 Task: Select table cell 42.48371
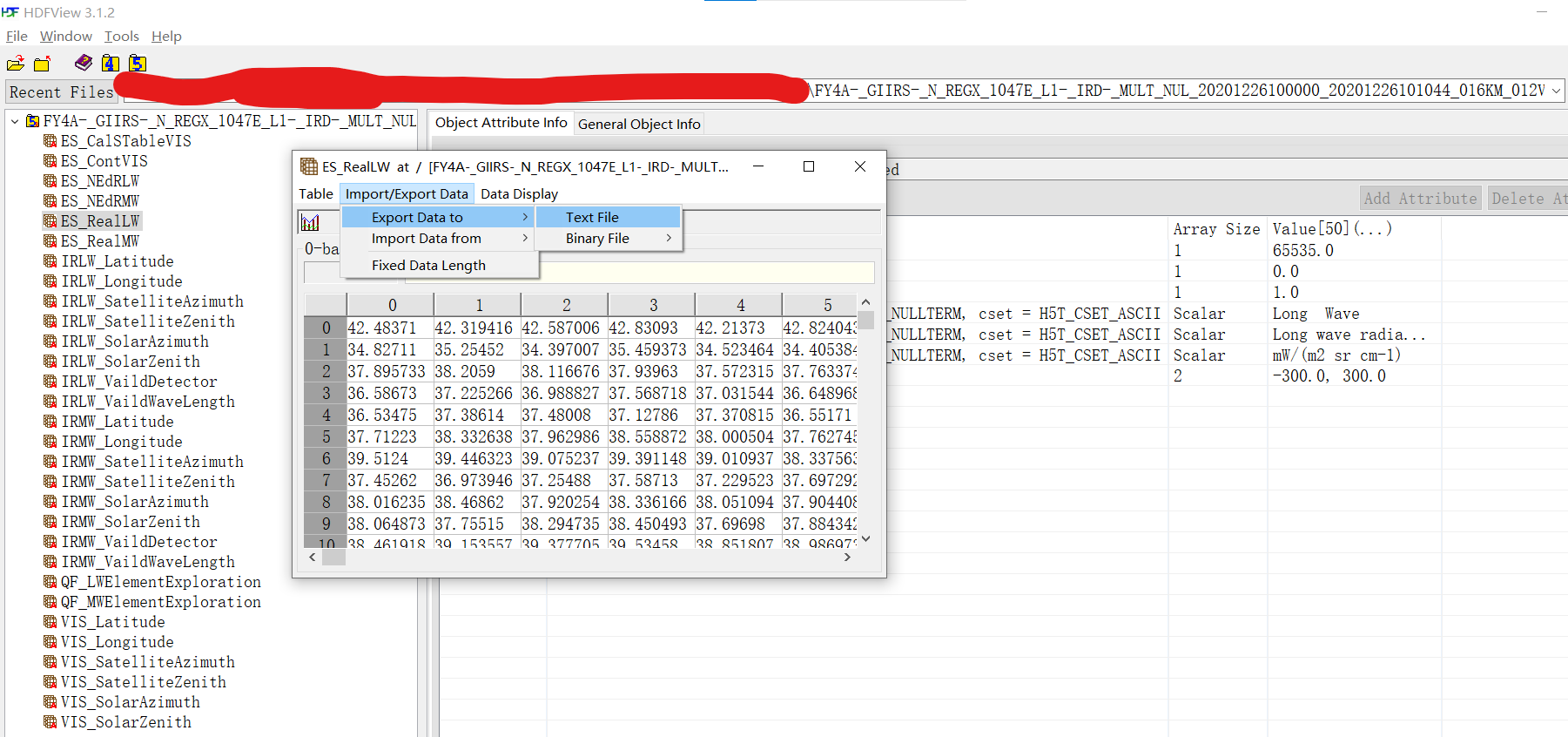pos(390,328)
